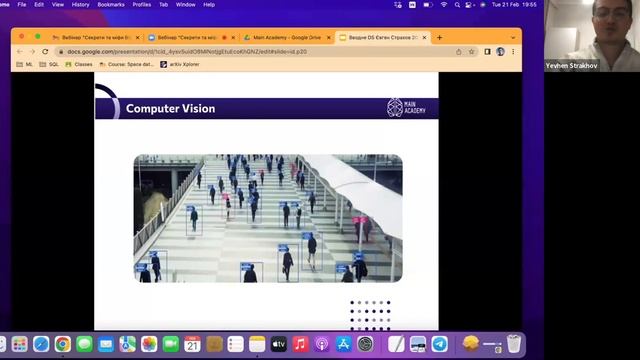Close the active Google Slides presentation tab
640x360 pixels.
(424, 38)
